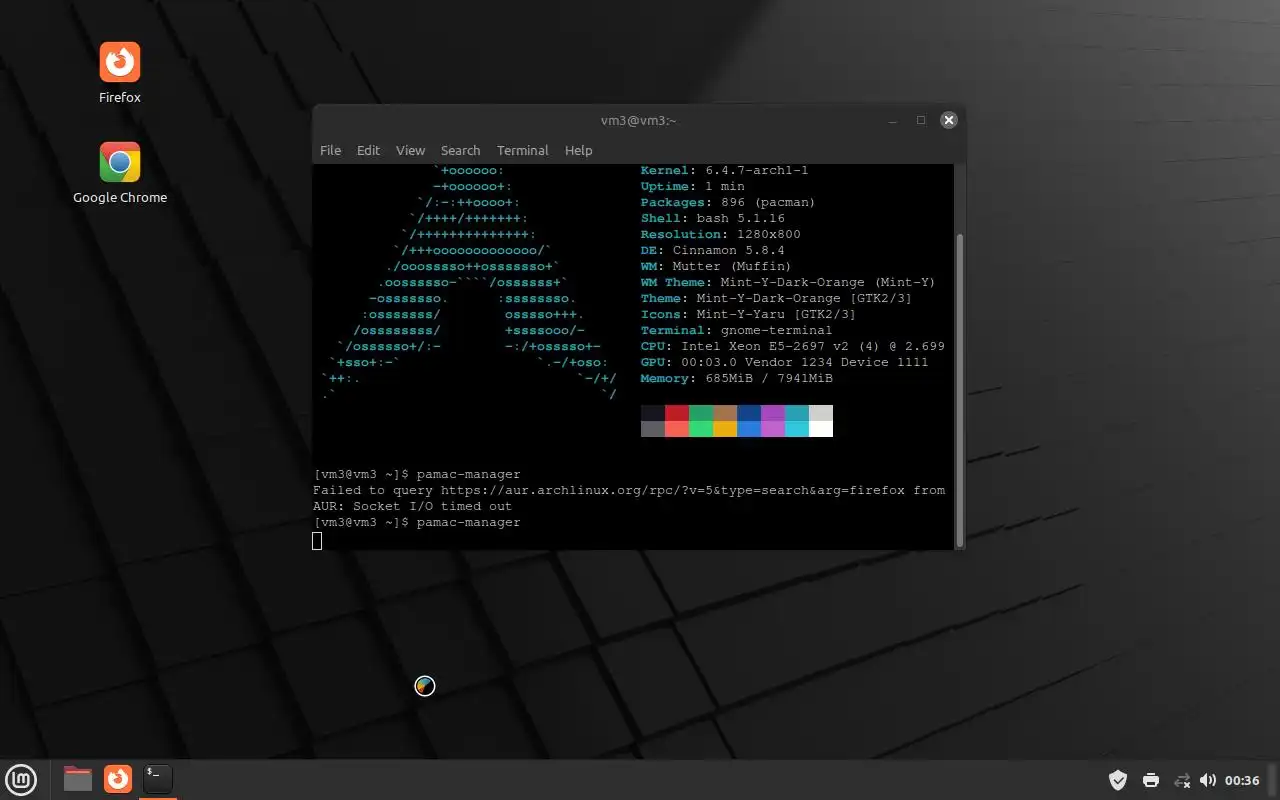
Task: Click the white color block in neofetch palette
Action: point(821,429)
